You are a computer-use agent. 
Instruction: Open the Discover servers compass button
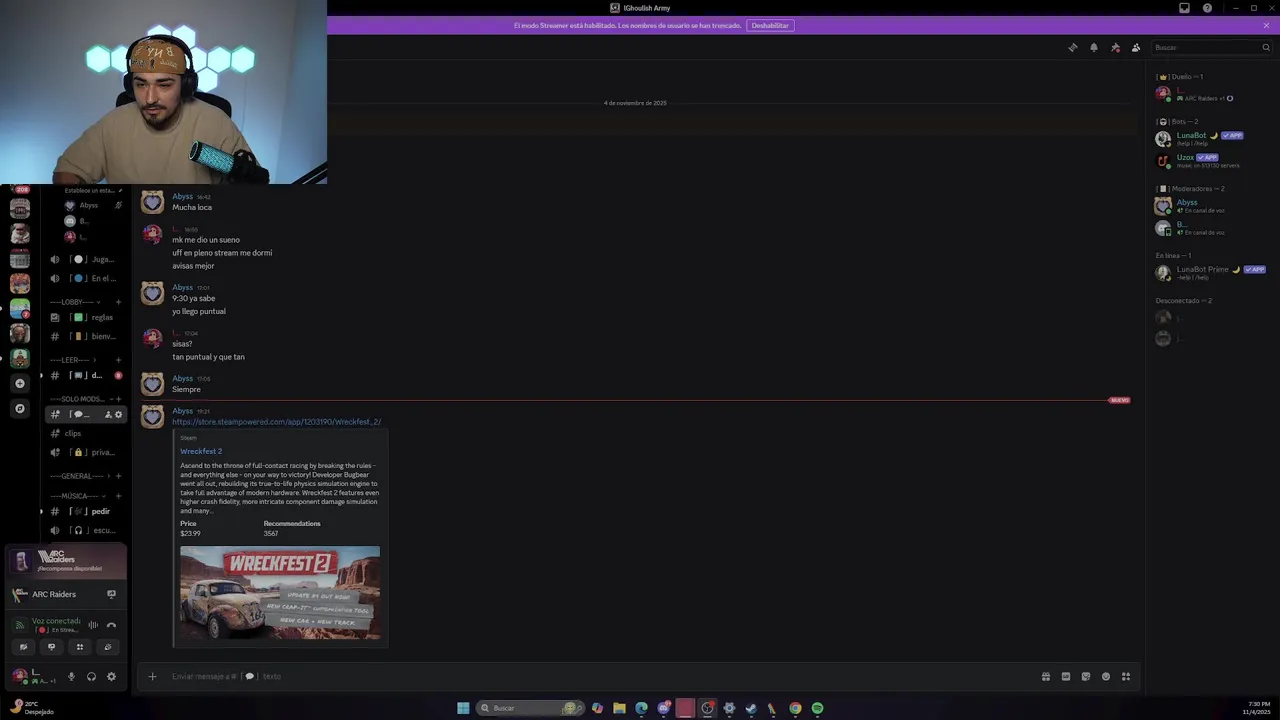[20, 408]
